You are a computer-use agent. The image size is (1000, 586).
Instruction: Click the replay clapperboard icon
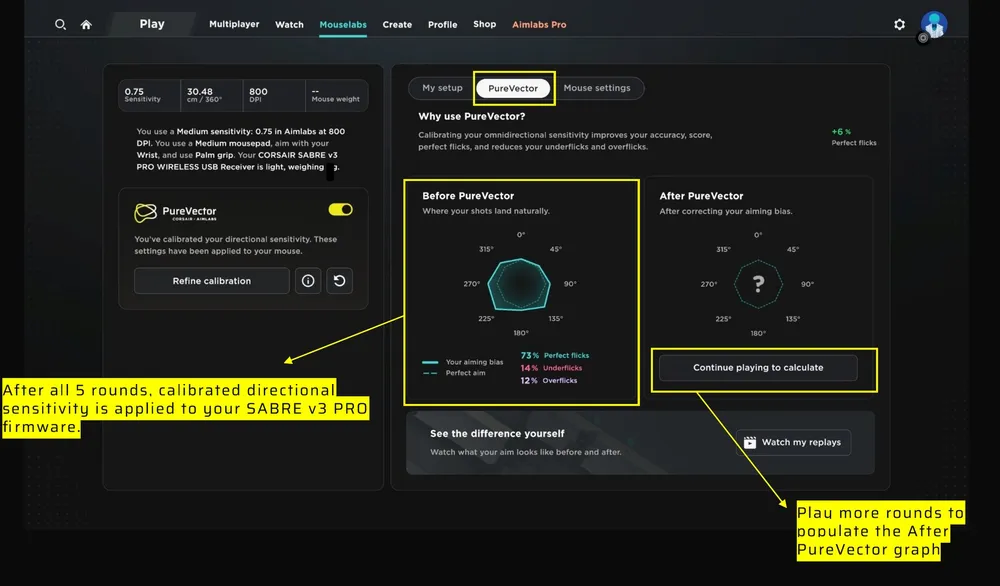[750, 442]
